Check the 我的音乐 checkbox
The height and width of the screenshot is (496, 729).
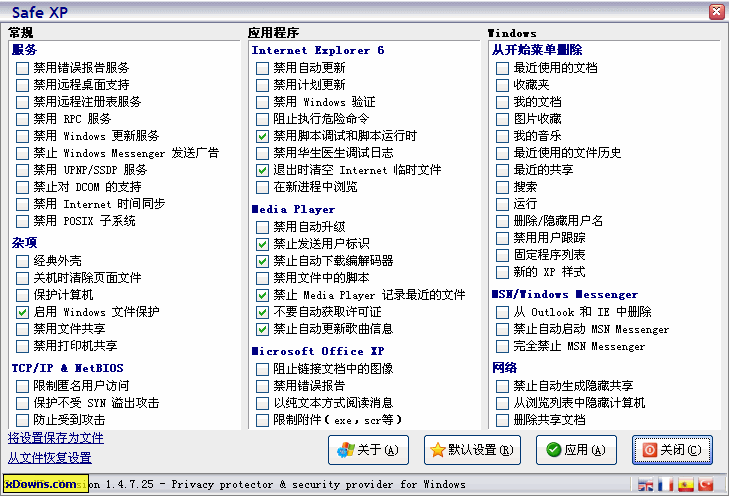[502, 136]
